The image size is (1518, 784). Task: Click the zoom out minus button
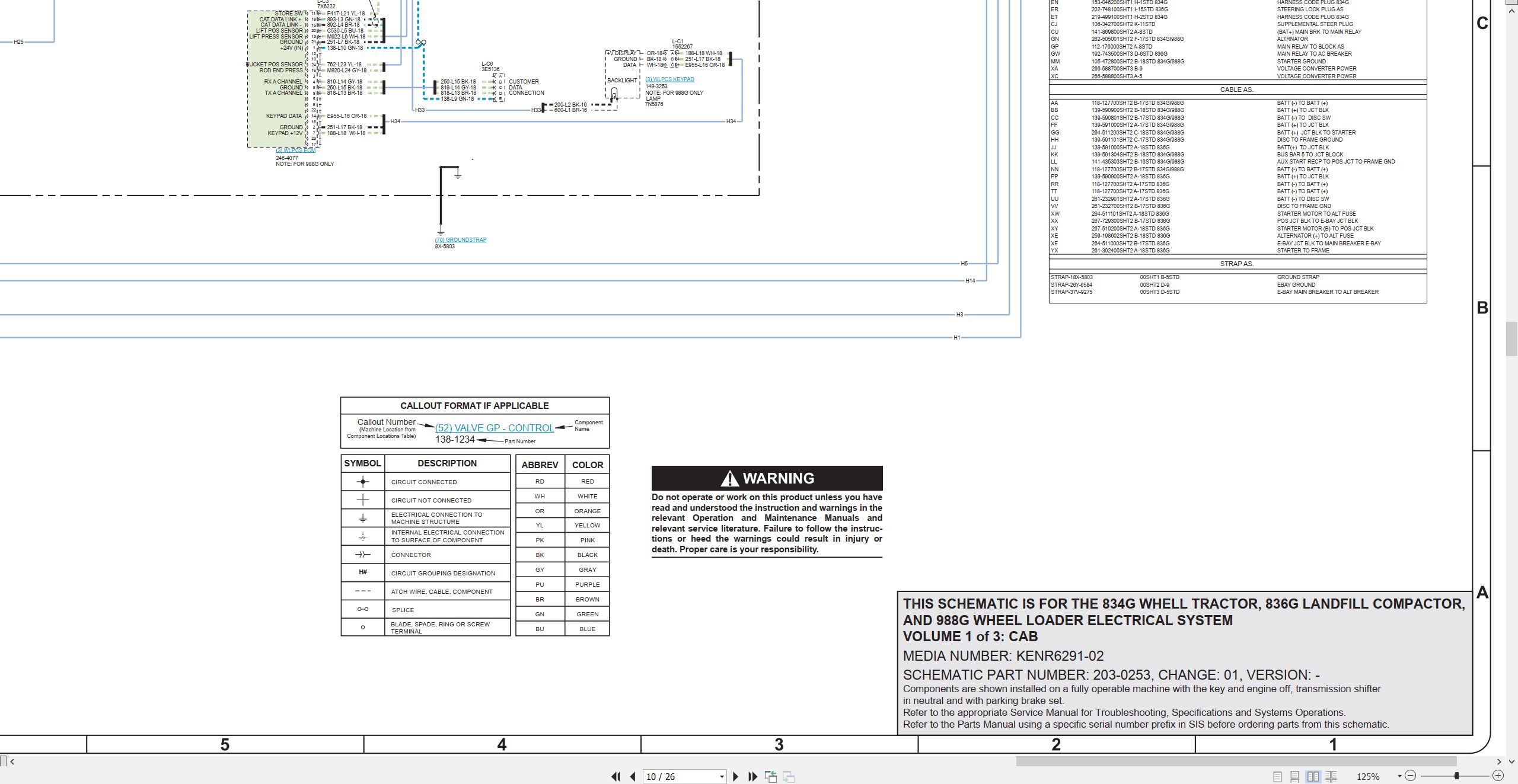click(1411, 776)
